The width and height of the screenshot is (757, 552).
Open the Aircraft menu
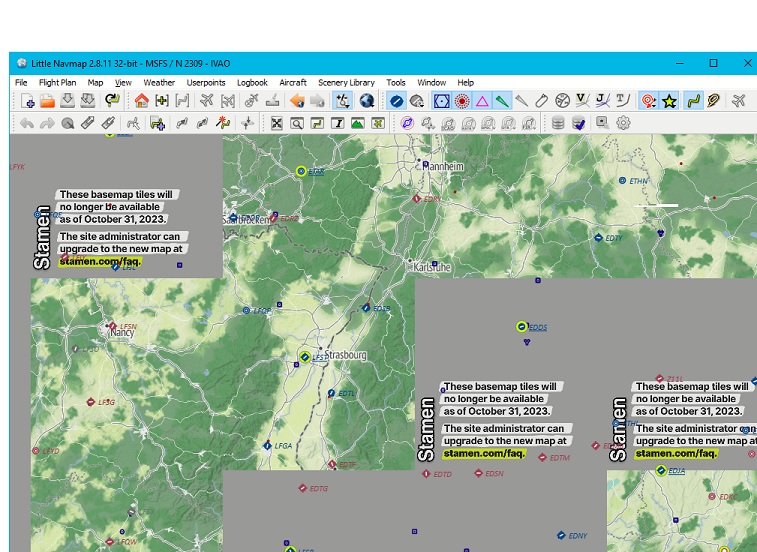pyautogui.click(x=293, y=83)
